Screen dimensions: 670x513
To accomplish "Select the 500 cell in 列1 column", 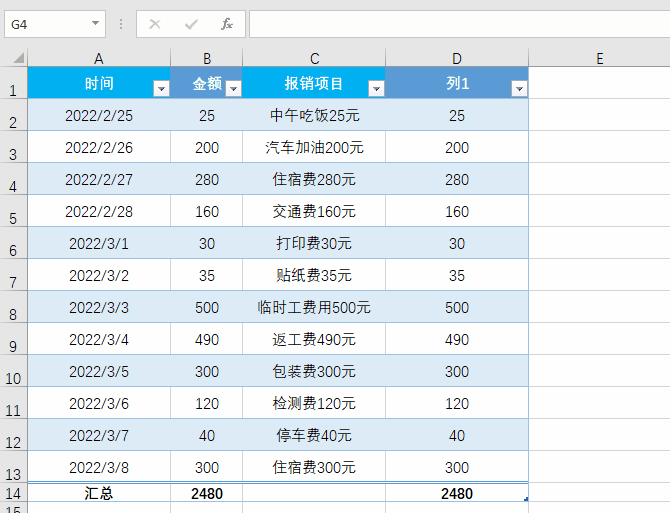I will coord(457,308).
